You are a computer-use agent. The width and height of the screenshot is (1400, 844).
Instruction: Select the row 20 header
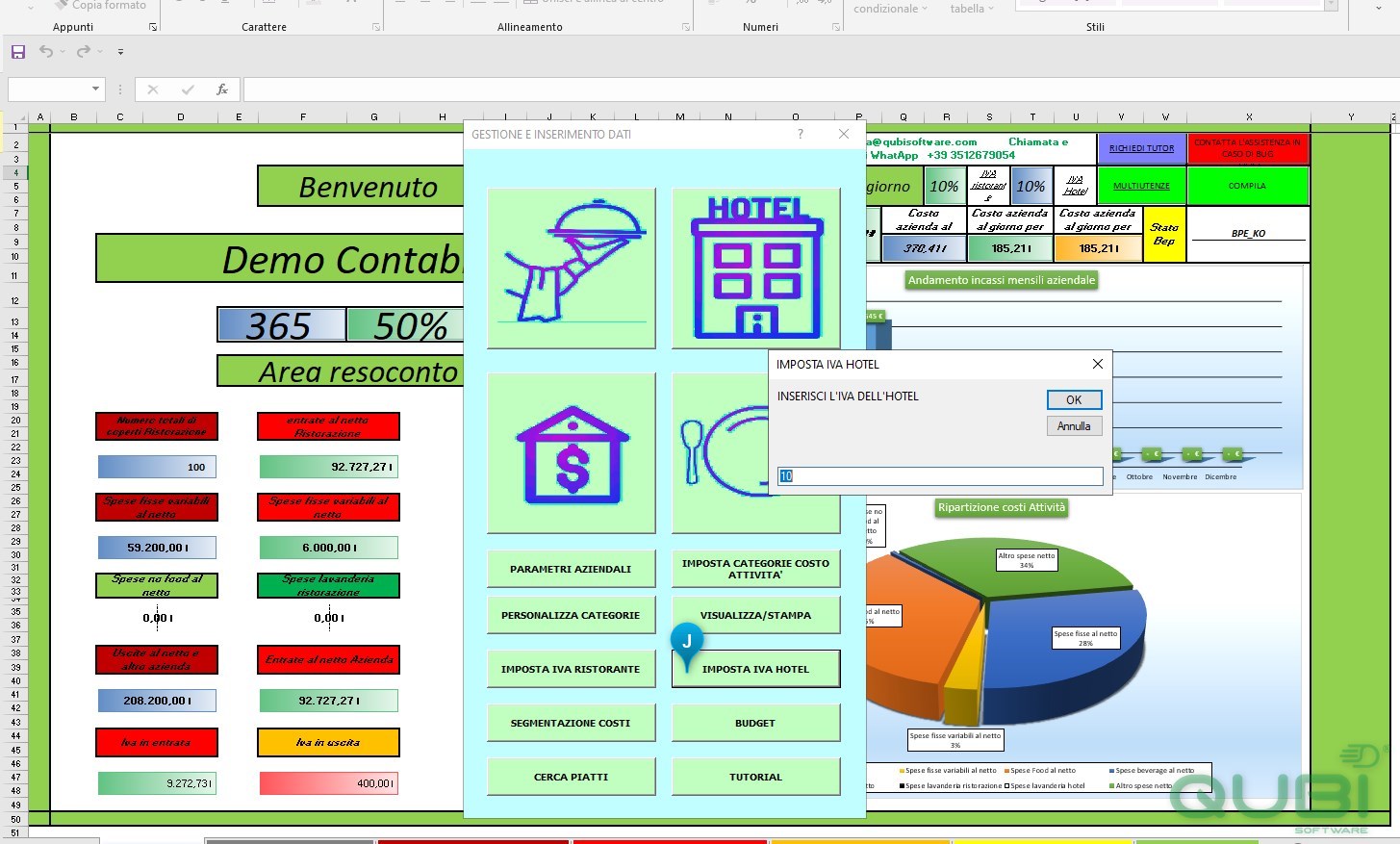(14, 420)
